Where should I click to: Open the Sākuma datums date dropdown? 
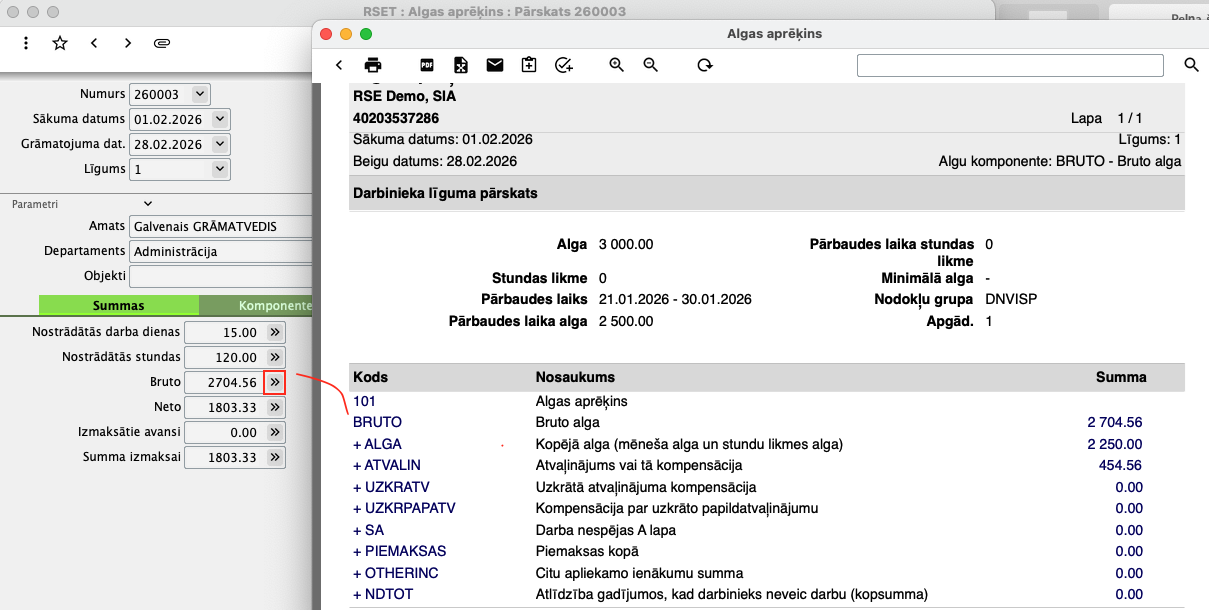tap(220, 119)
